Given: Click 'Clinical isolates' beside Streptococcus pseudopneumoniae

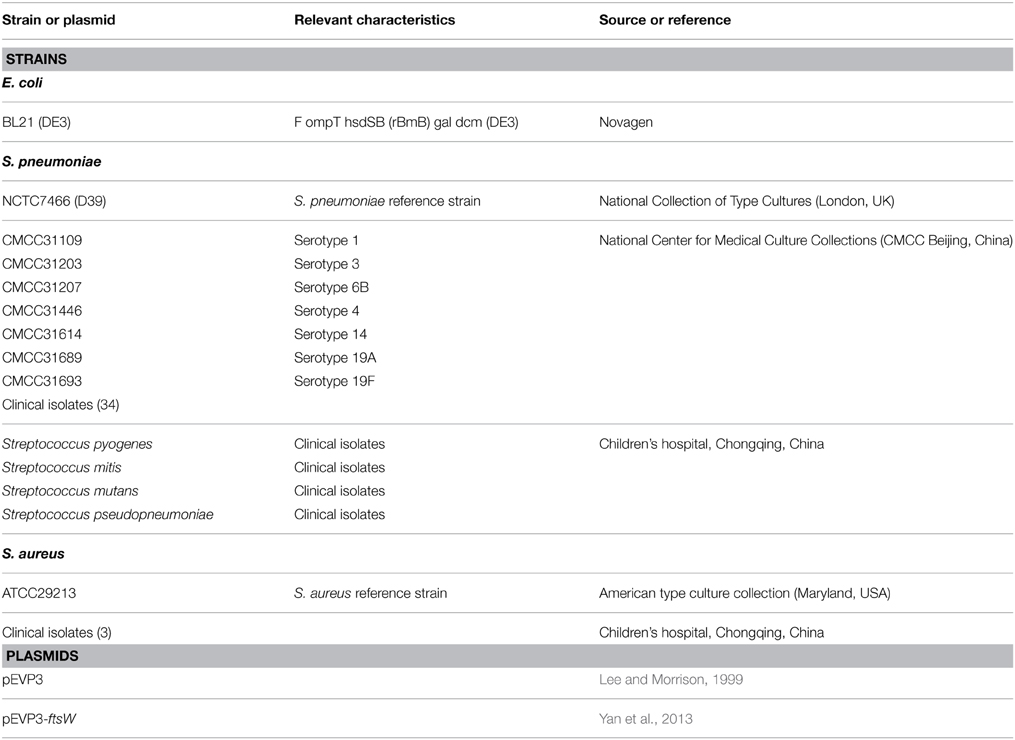Looking at the screenshot, I should [339, 515].
